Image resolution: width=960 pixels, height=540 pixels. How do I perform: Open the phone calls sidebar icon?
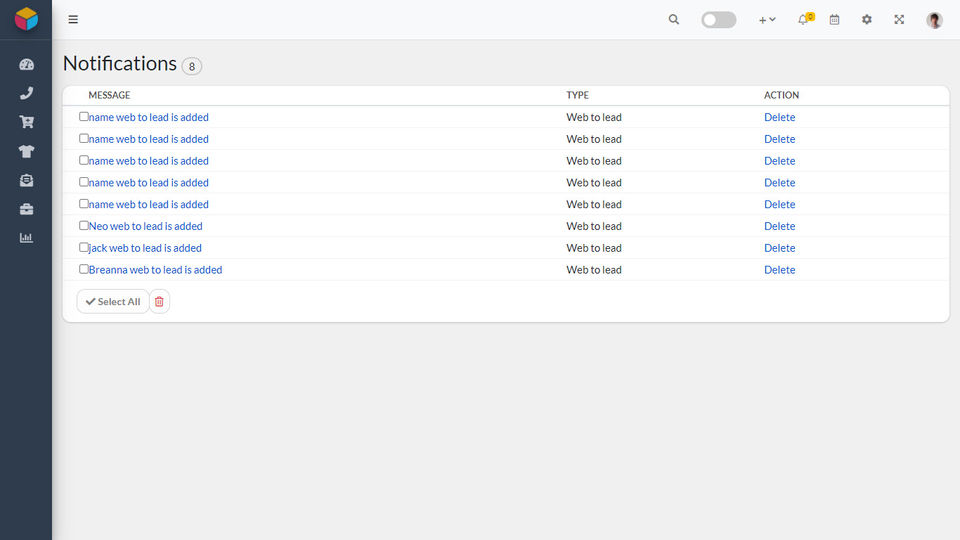pos(26,93)
